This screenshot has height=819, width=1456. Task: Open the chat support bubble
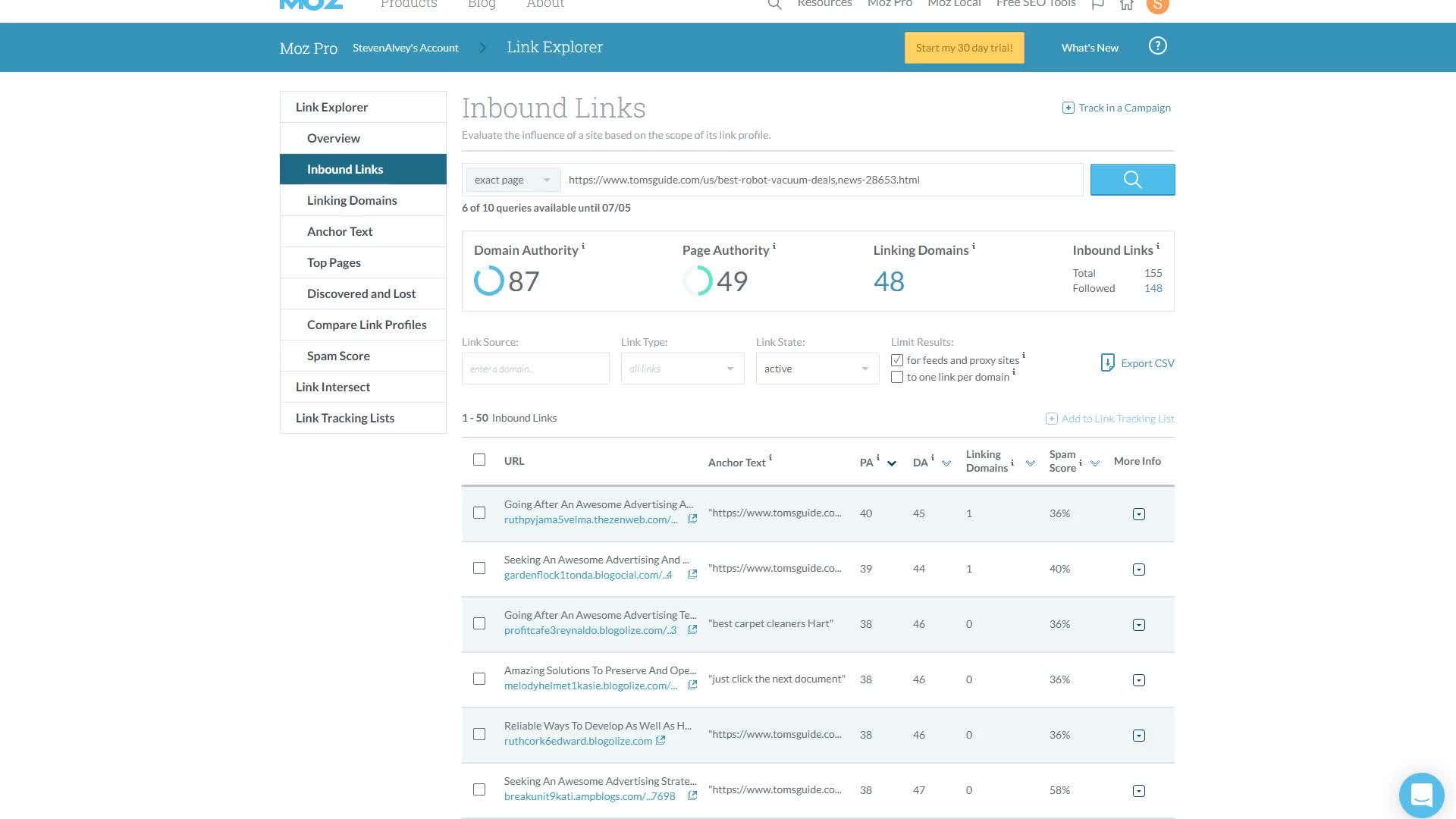tap(1421, 795)
